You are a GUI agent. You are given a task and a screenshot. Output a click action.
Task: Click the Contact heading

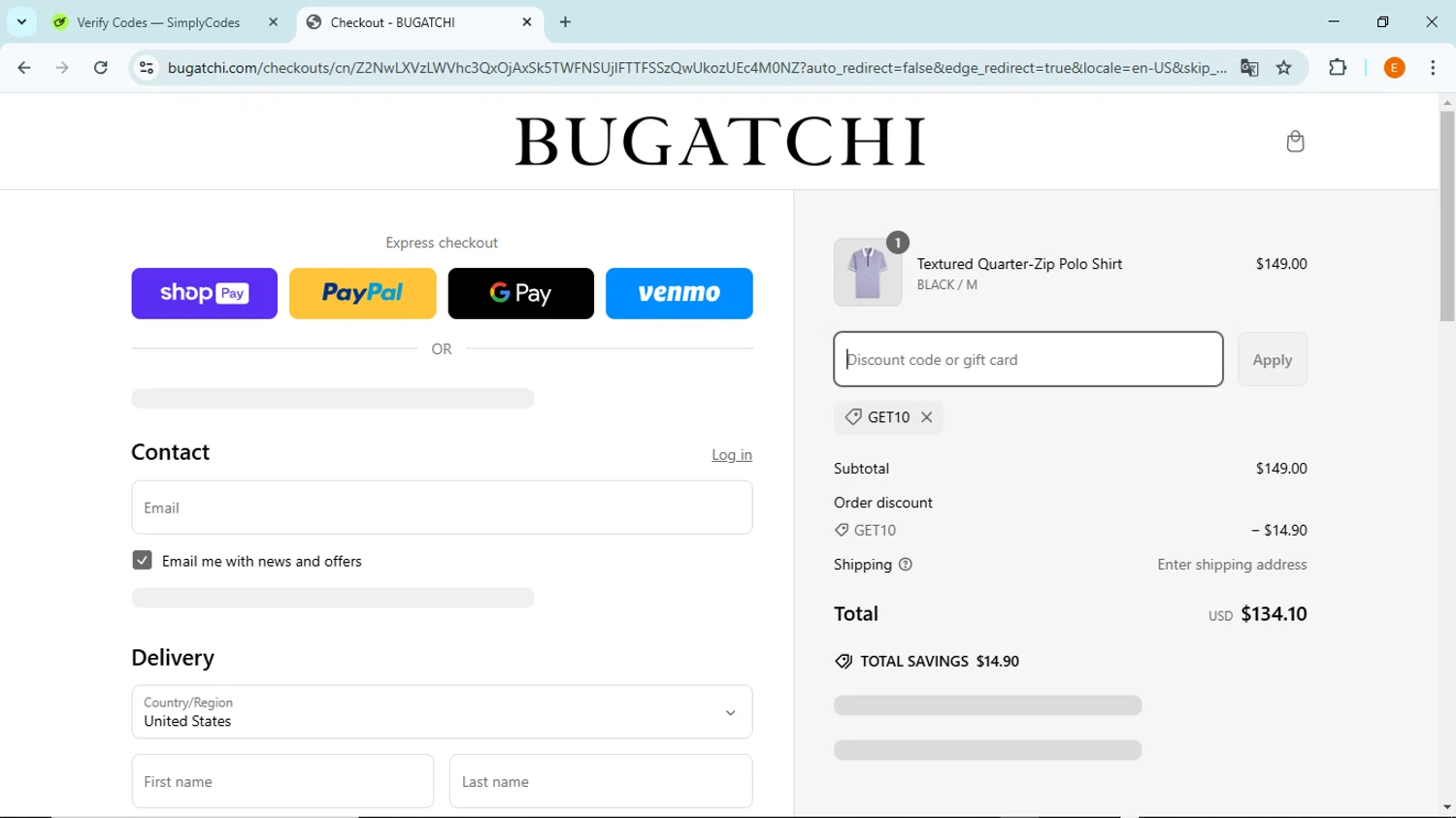click(171, 452)
